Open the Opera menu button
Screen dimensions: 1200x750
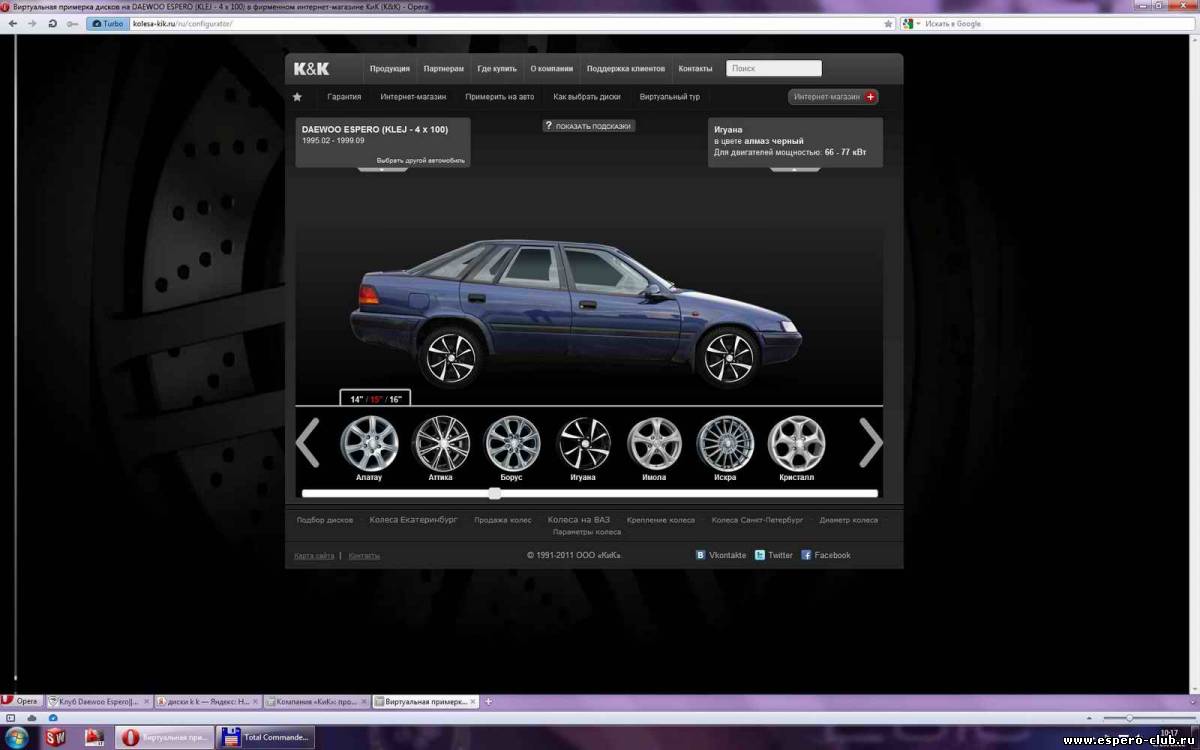(21, 701)
